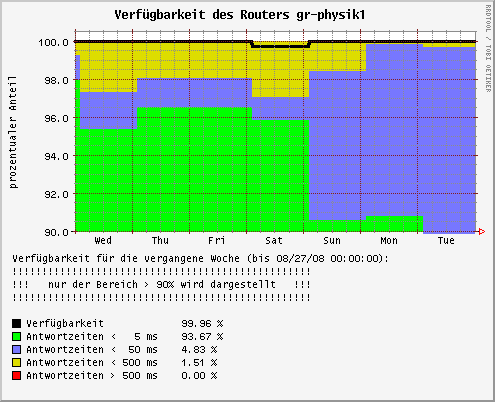Click the blue legend swatch for < 50 ms
Image resolution: width=495 pixels, height=402 pixels.
pos(17,349)
